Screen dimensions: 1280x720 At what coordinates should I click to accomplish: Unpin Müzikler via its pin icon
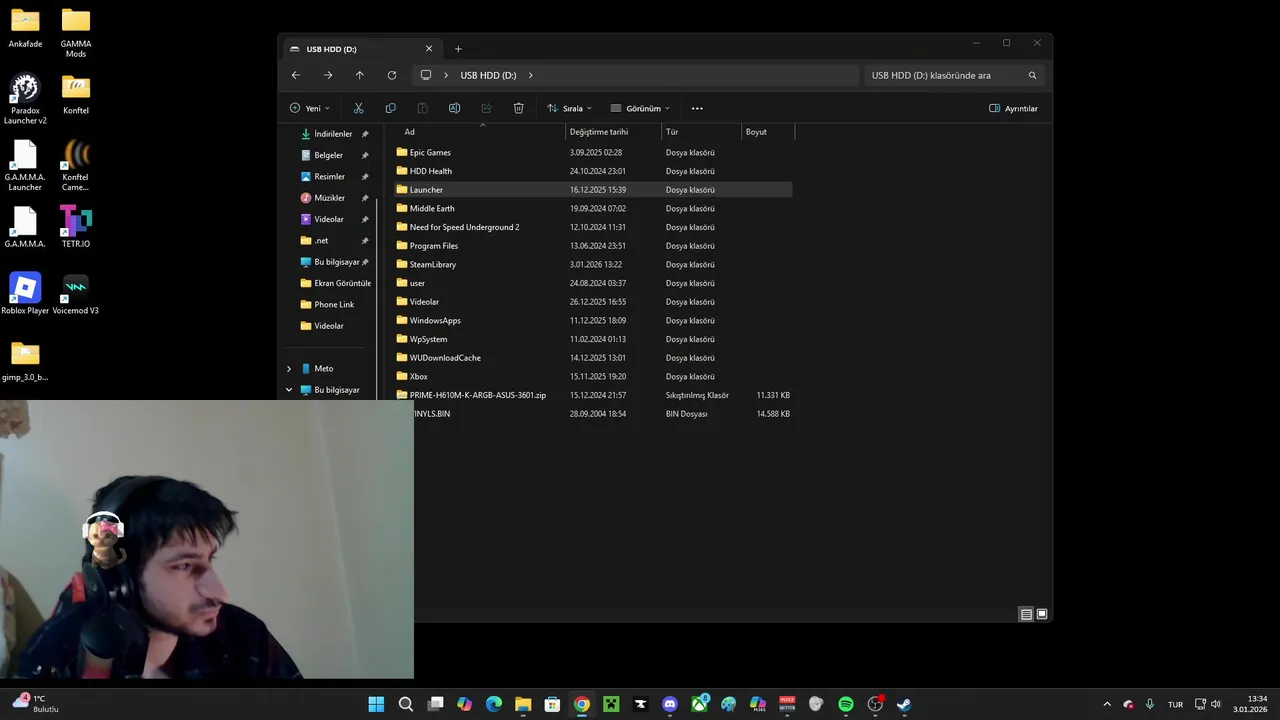pyautogui.click(x=365, y=198)
